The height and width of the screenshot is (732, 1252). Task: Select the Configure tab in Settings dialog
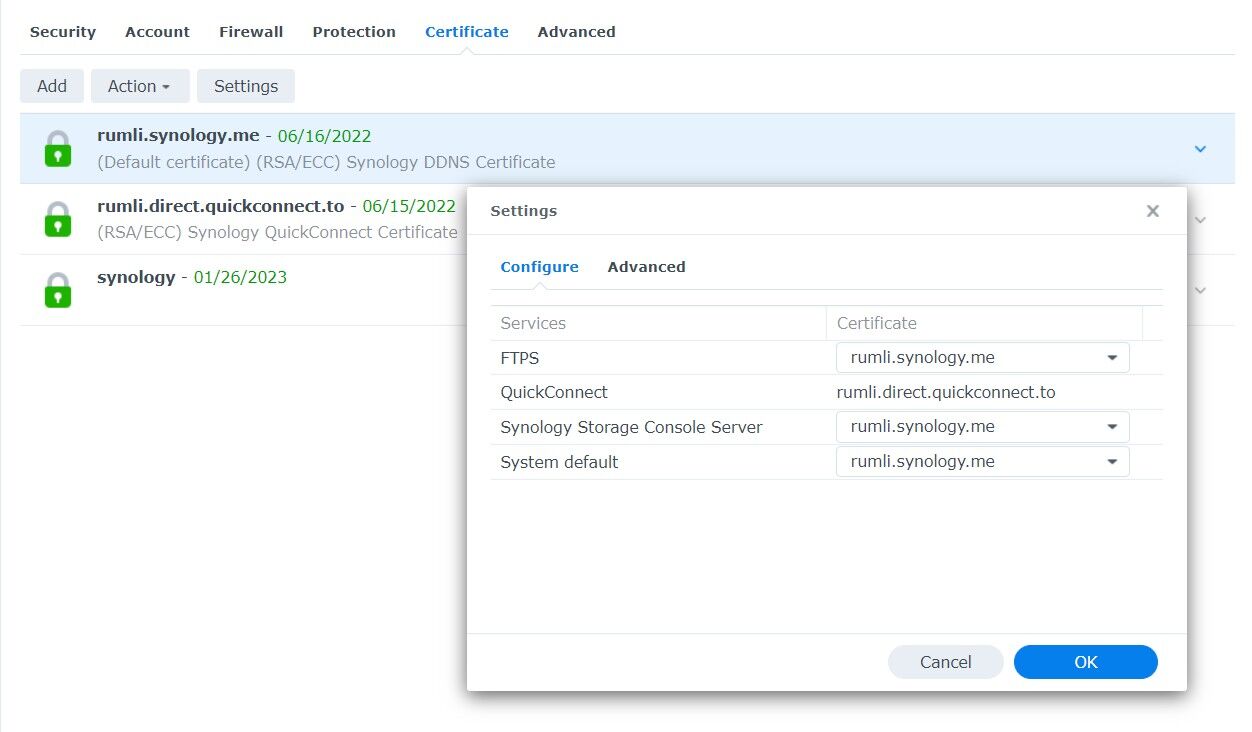[540, 267]
